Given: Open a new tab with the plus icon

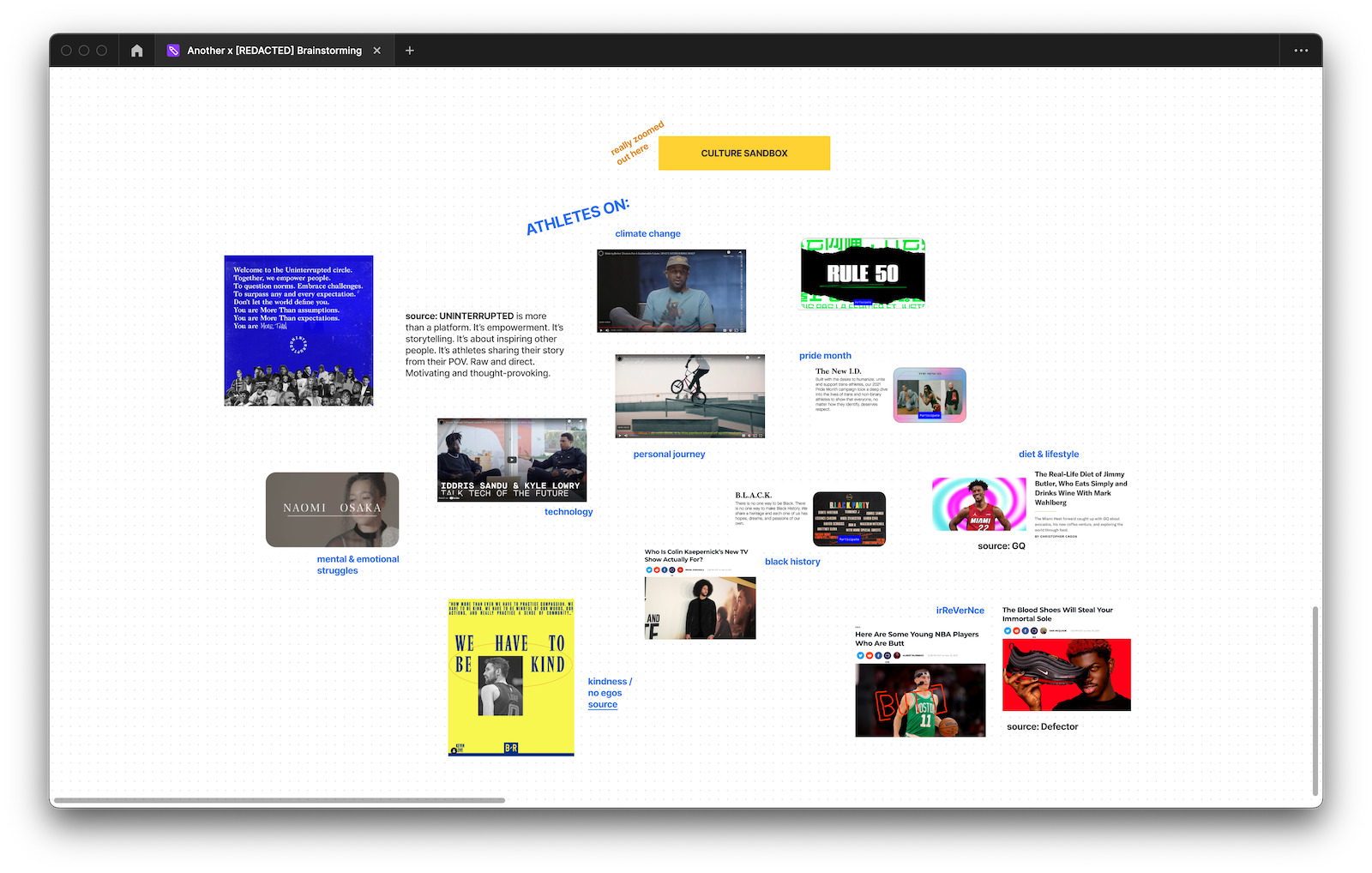Looking at the screenshot, I should click(410, 51).
